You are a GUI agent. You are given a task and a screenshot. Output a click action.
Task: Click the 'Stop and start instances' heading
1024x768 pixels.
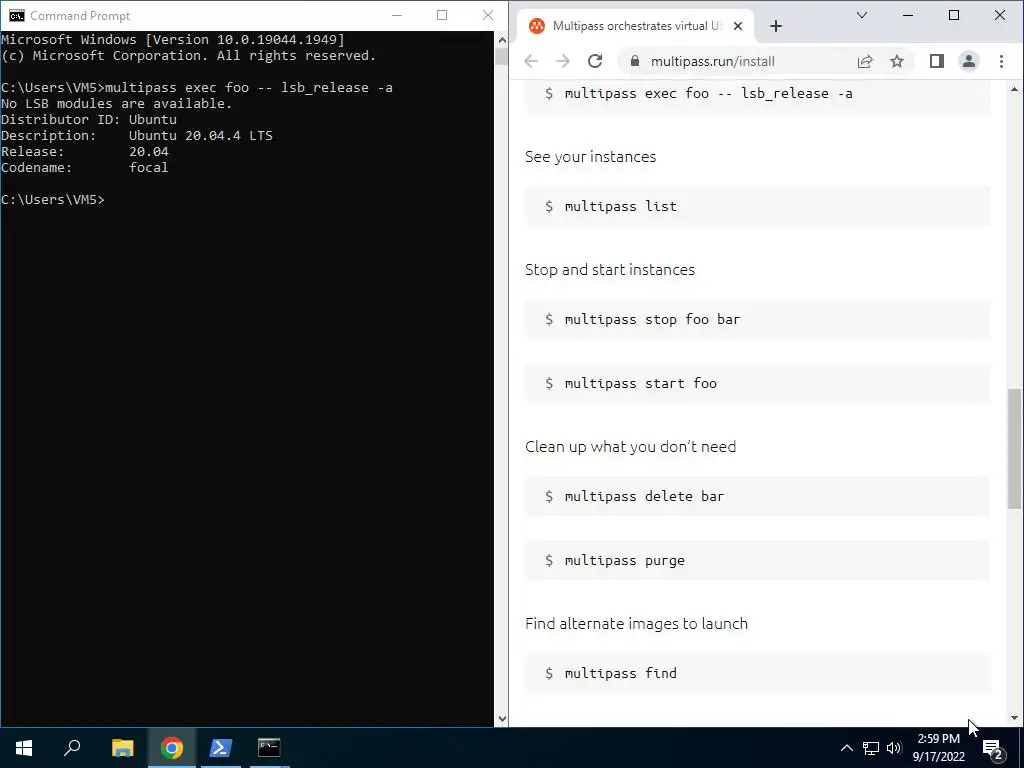tap(610, 270)
